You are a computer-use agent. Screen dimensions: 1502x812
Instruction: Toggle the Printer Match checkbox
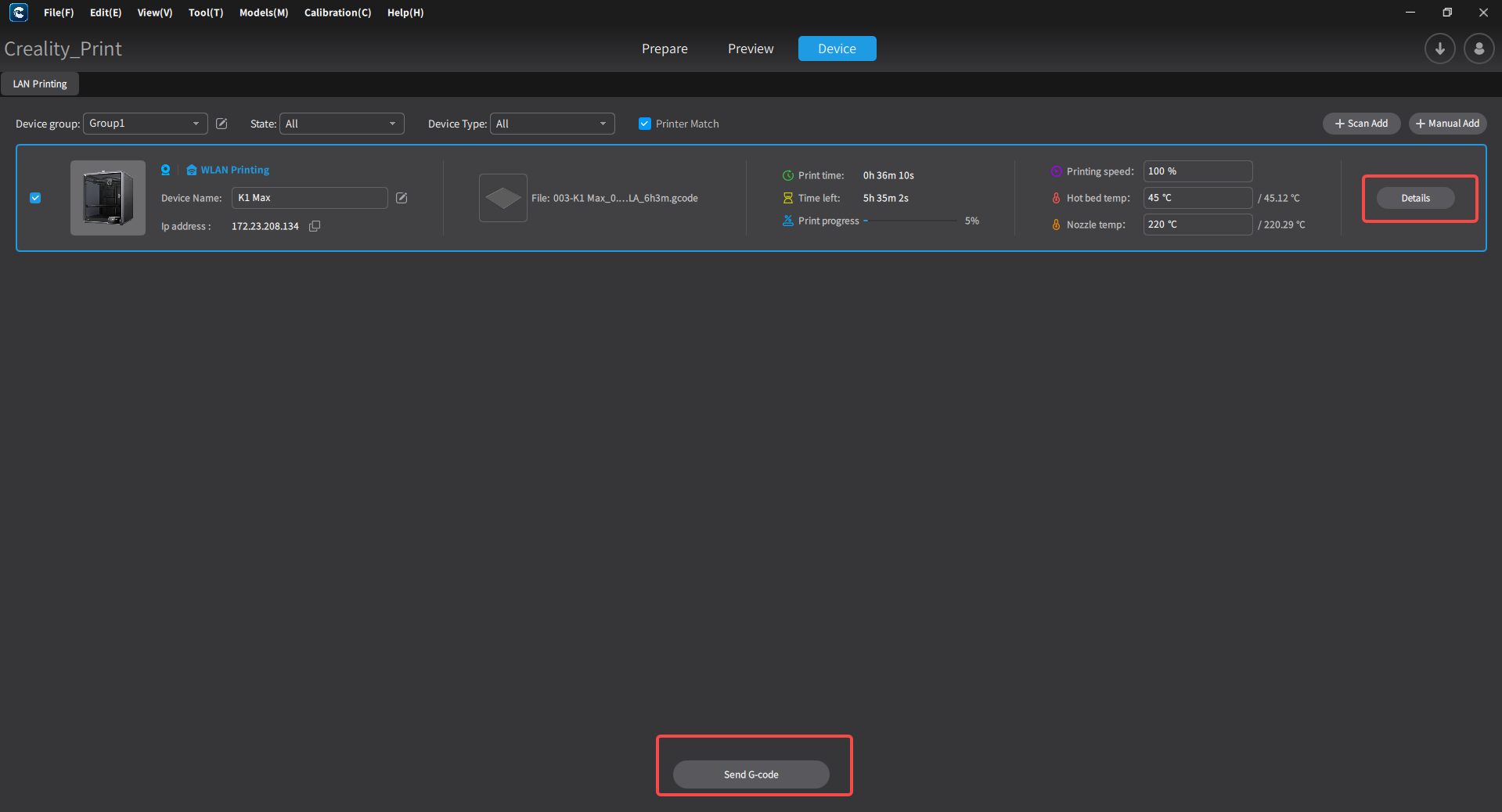pos(645,124)
